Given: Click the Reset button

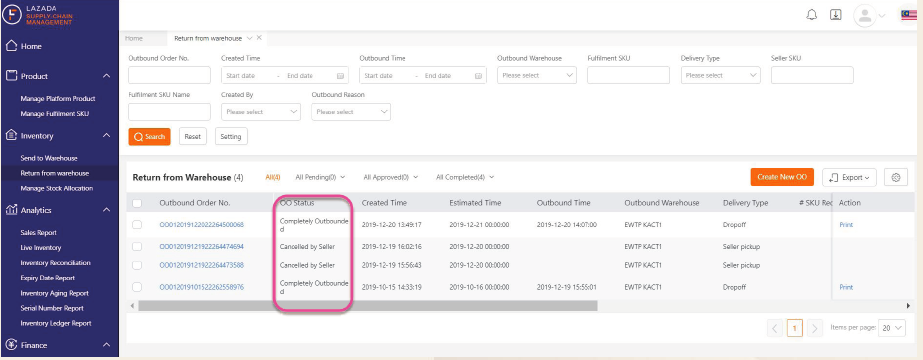Looking at the screenshot, I should [x=192, y=136].
